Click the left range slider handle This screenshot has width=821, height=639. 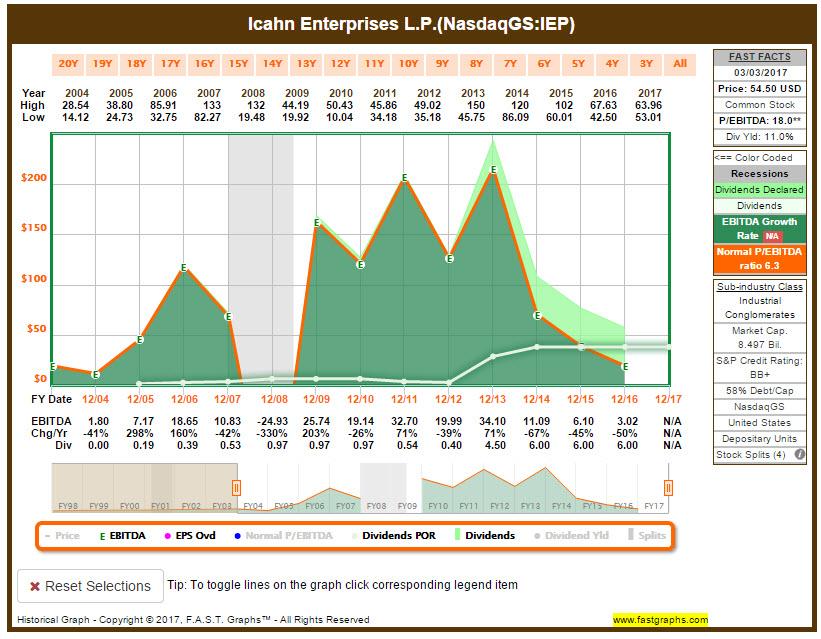pos(236,488)
